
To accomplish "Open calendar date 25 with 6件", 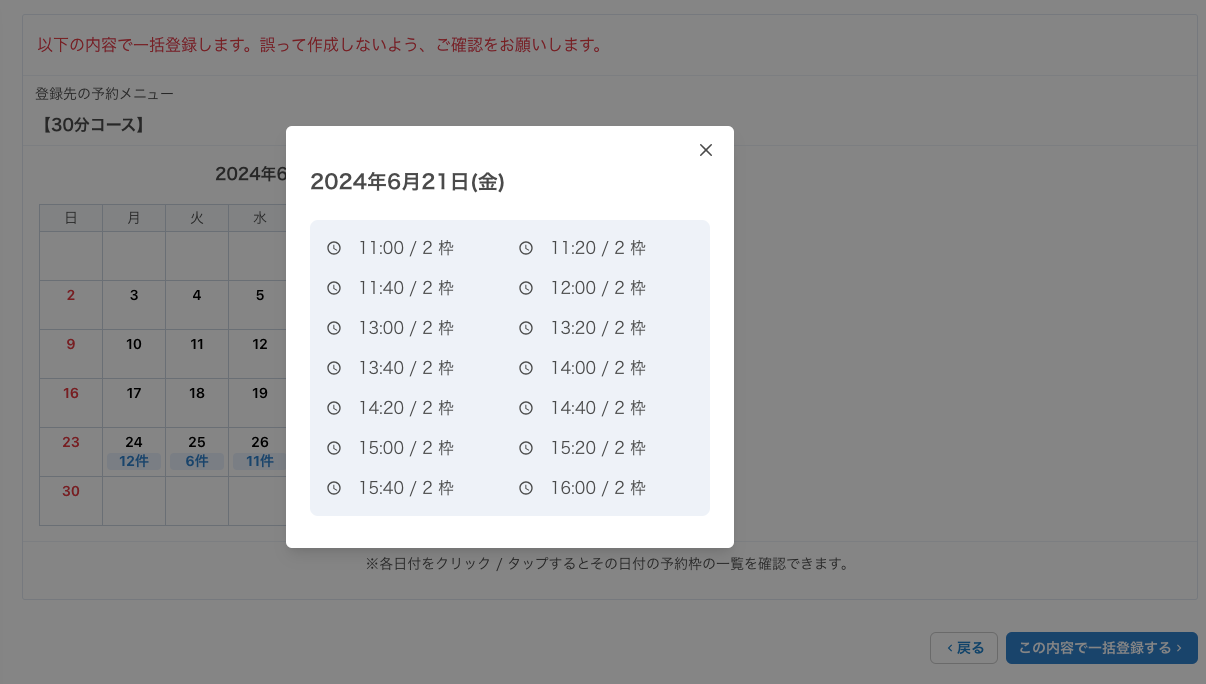I will tap(197, 452).
